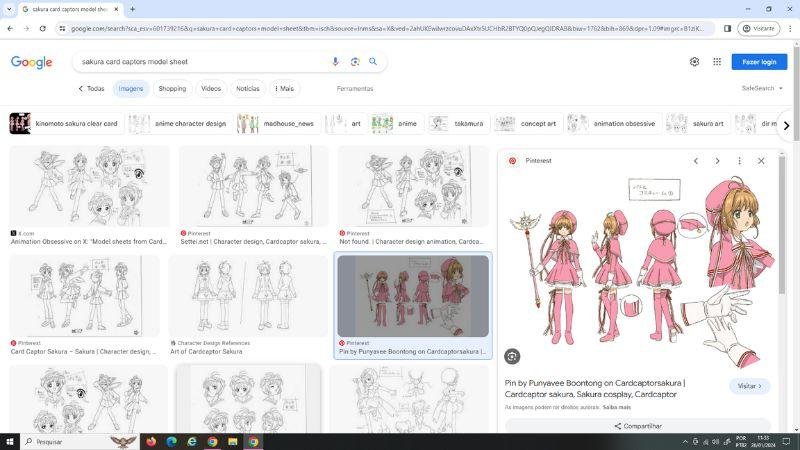Switch to Todas results tab
The width and height of the screenshot is (800, 450).
tap(91, 88)
